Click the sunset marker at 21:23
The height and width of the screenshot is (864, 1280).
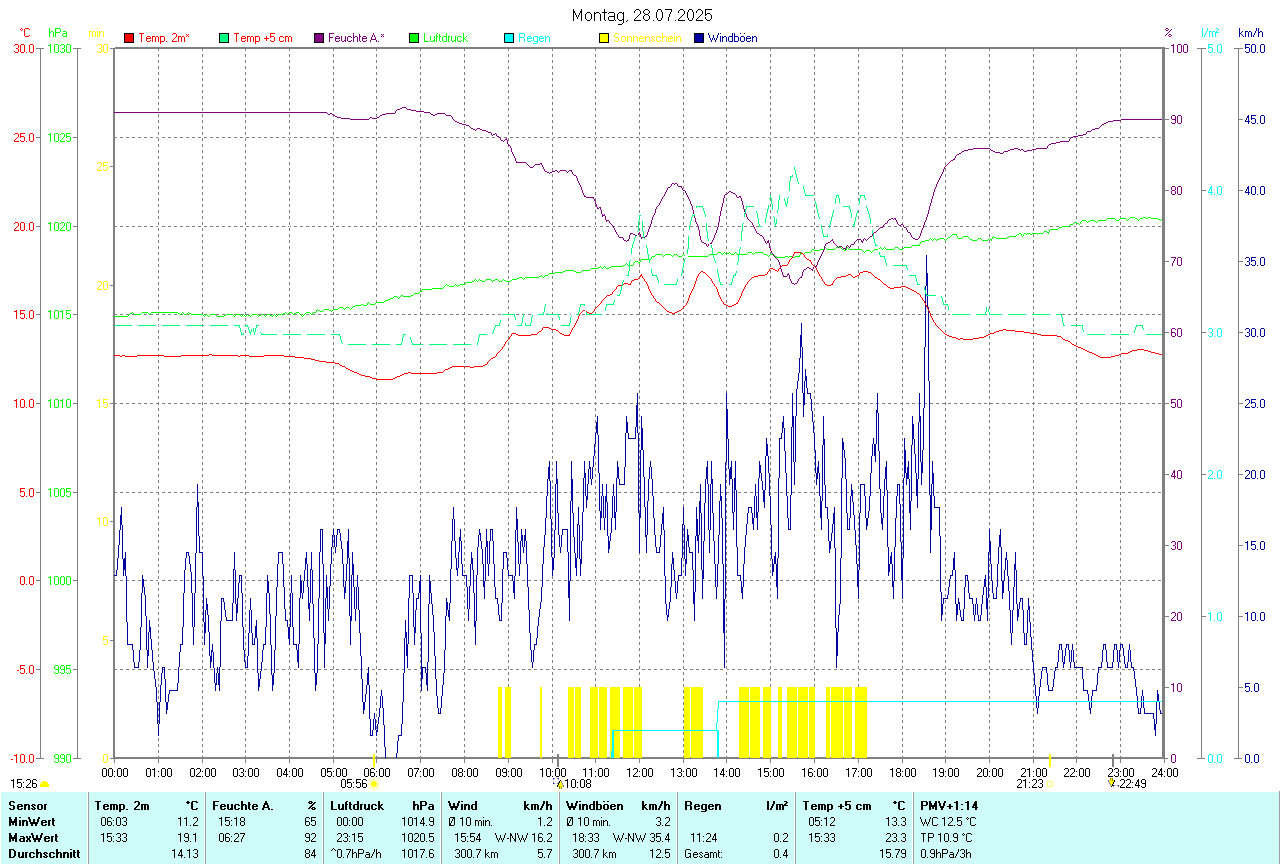coord(1049,784)
